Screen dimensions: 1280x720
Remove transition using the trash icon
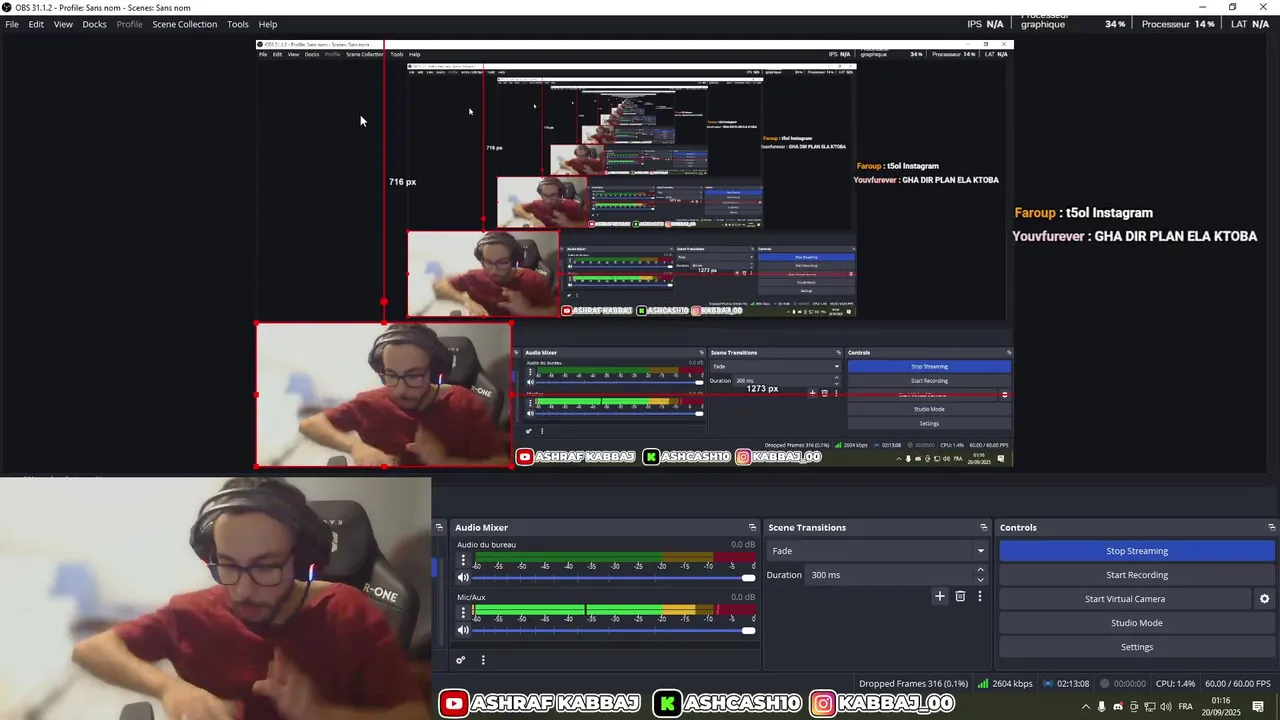tap(960, 596)
